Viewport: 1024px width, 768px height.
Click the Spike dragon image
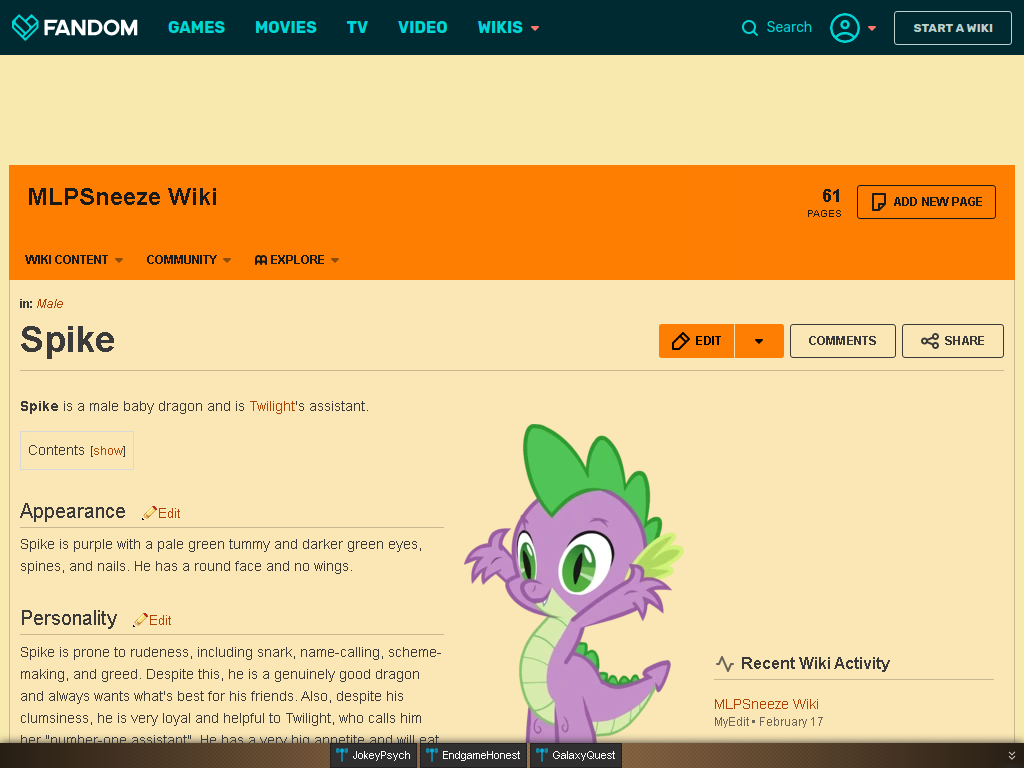(x=573, y=583)
